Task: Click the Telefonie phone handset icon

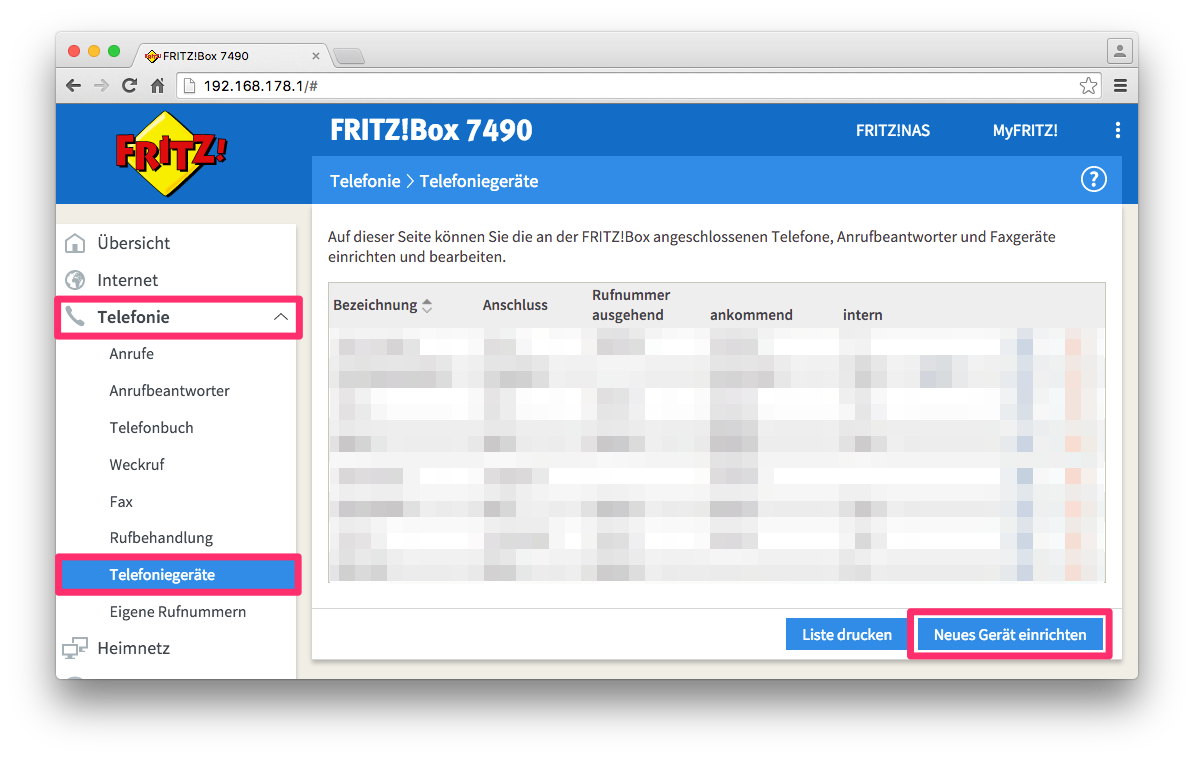Action: (x=75, y=317)
